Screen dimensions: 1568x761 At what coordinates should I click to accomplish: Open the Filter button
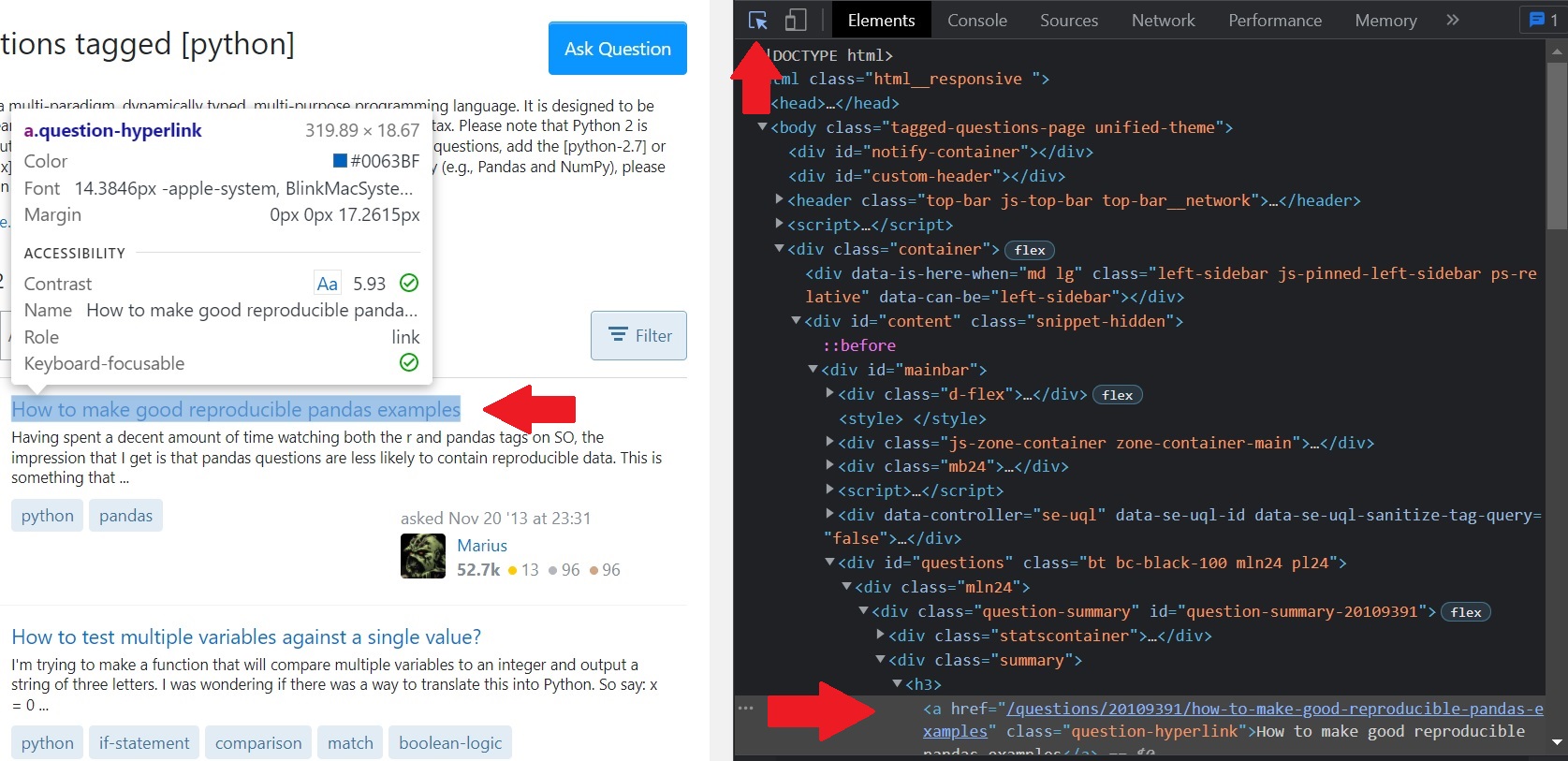coord(638,335)
